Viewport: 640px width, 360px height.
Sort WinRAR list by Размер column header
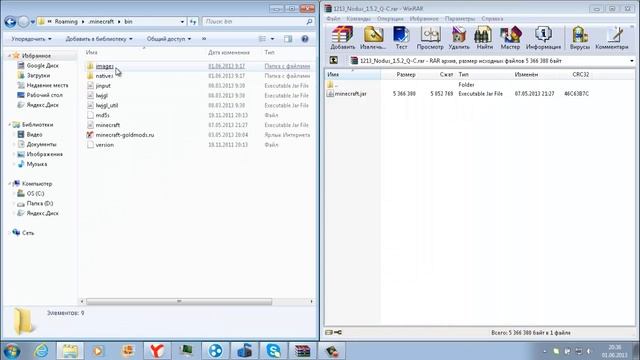pyautogui.click(x=406, y=75)
